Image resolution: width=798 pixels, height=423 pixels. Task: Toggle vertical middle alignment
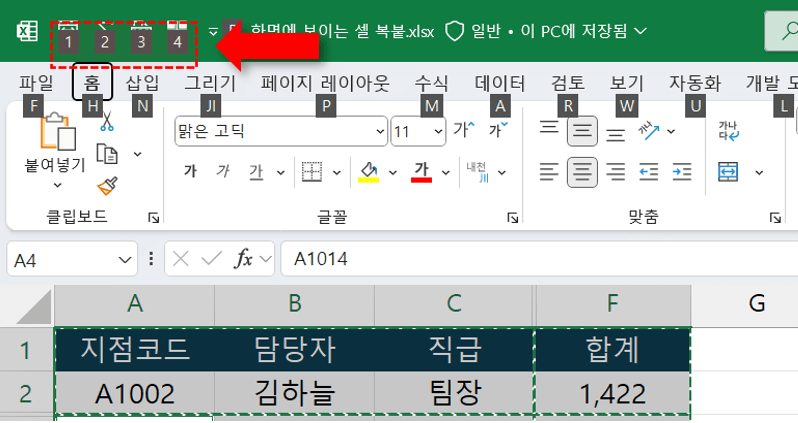click(x=582, y=131)
